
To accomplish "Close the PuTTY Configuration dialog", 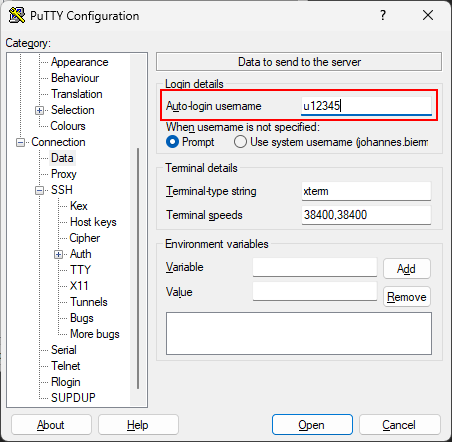I will pyautogui.click(x=428, y=15).
